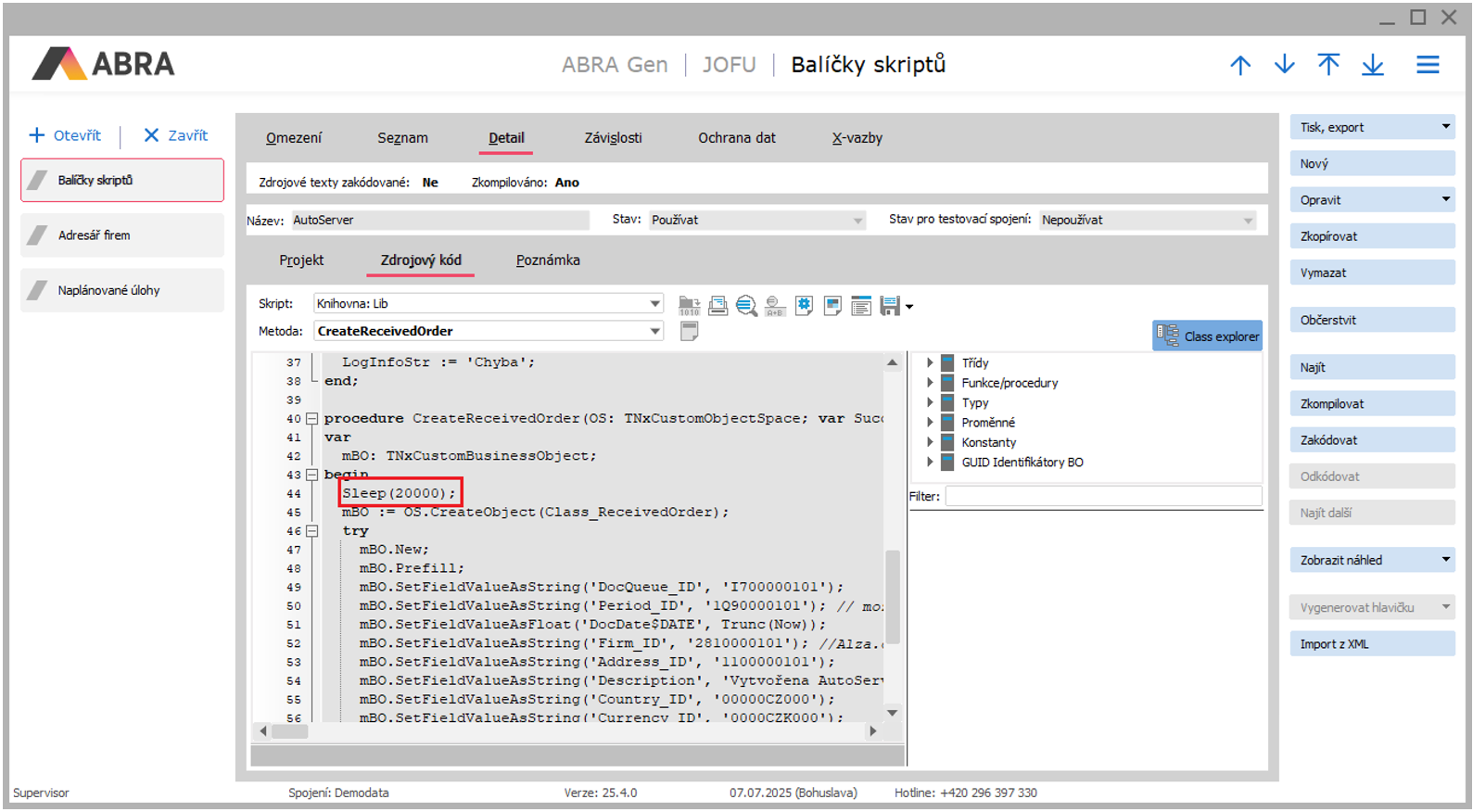Open the Skript dropdown list

654,304
